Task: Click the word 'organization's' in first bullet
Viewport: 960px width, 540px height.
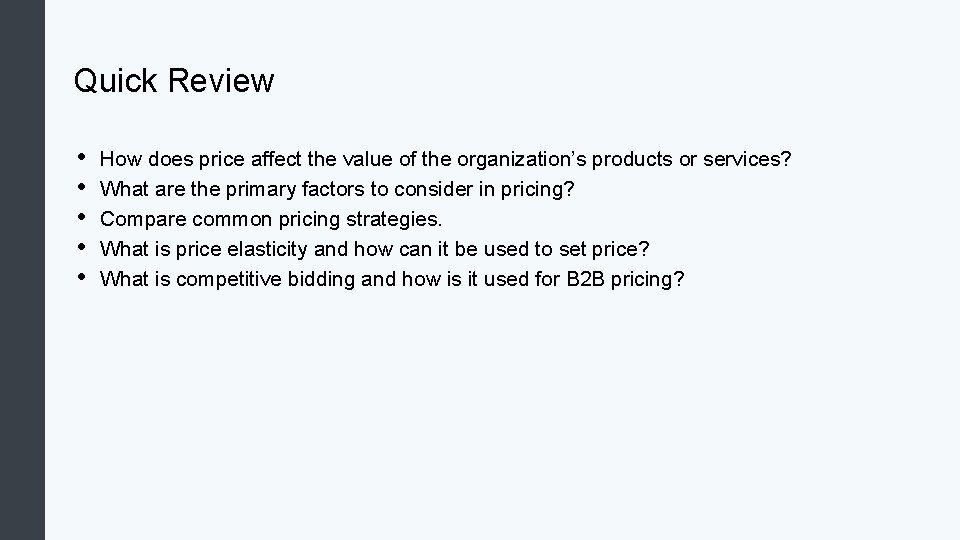Action: (x=522, y=159)
